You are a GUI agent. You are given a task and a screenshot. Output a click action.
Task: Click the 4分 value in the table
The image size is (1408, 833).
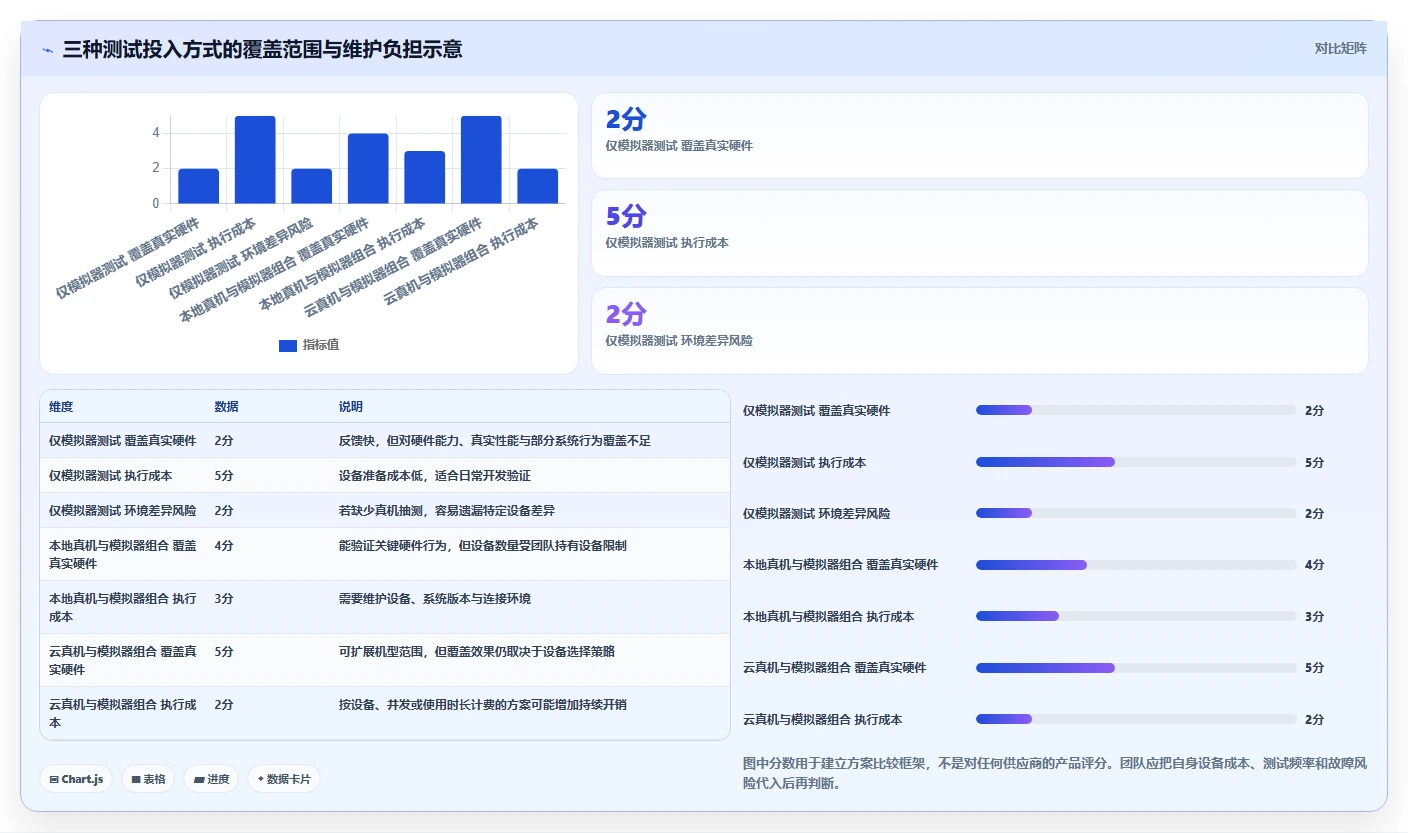click(x=224, y=546)
